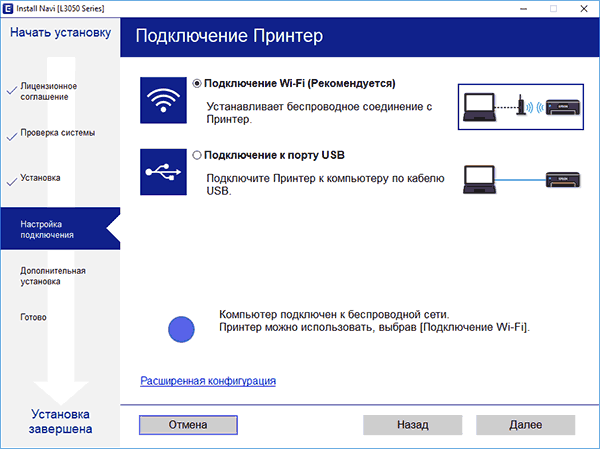The image size is (600, 449).
Task: Click the Wi-Fi description starting Устанавливает беспроводное
Action: (320, 113)
